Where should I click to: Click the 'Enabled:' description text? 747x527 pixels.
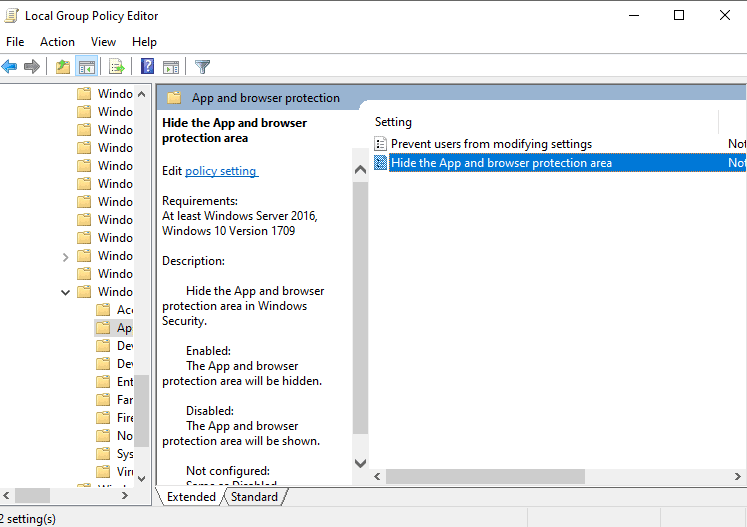(208, 351)
